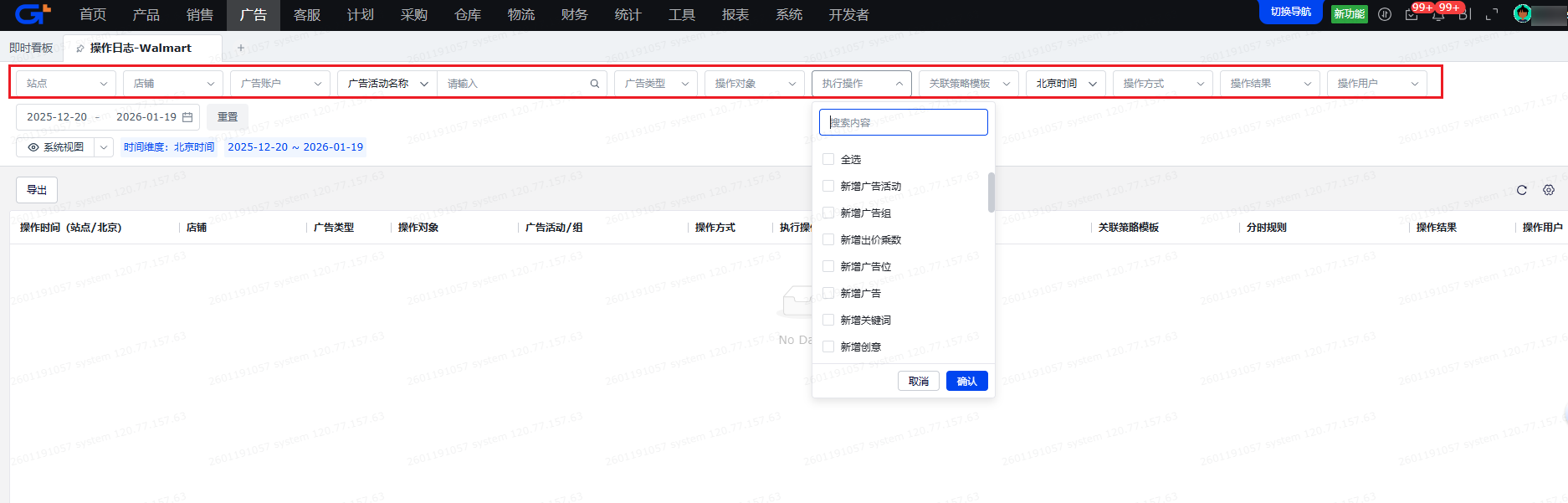Click the 切换导航 button
The width and height of the screenshot is (1568, 503).
pyautogui.click(x=1291, y=12)
